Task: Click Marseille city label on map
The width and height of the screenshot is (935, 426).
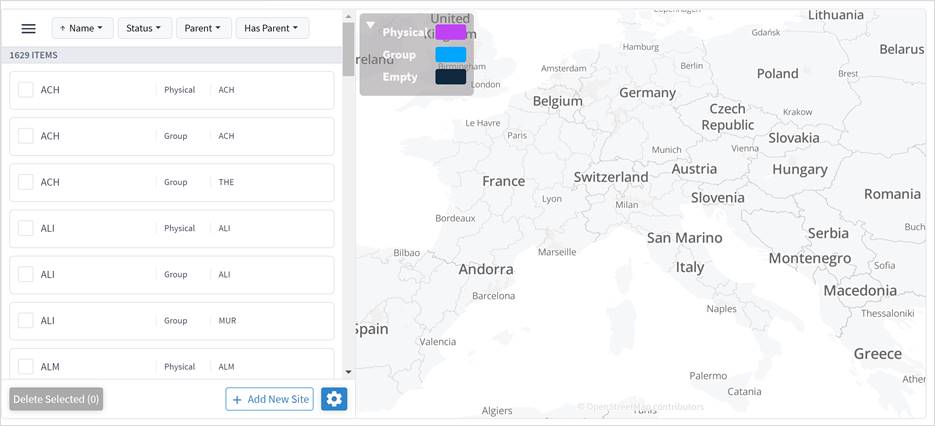Action: (557, 252)
